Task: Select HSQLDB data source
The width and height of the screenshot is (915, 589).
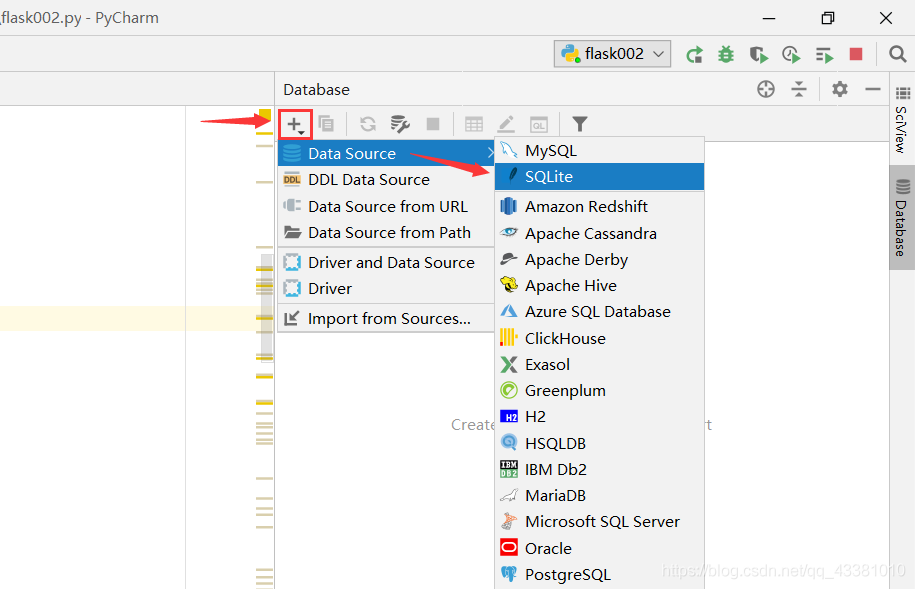Action: [599, 444]
